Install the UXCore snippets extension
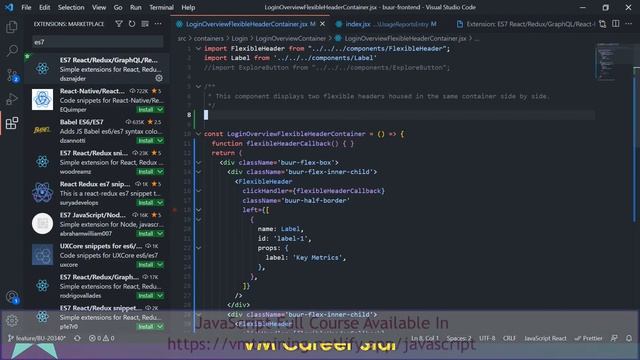Image resolution: width=640 pixels, height=360 pixels. tap(146, 265)
